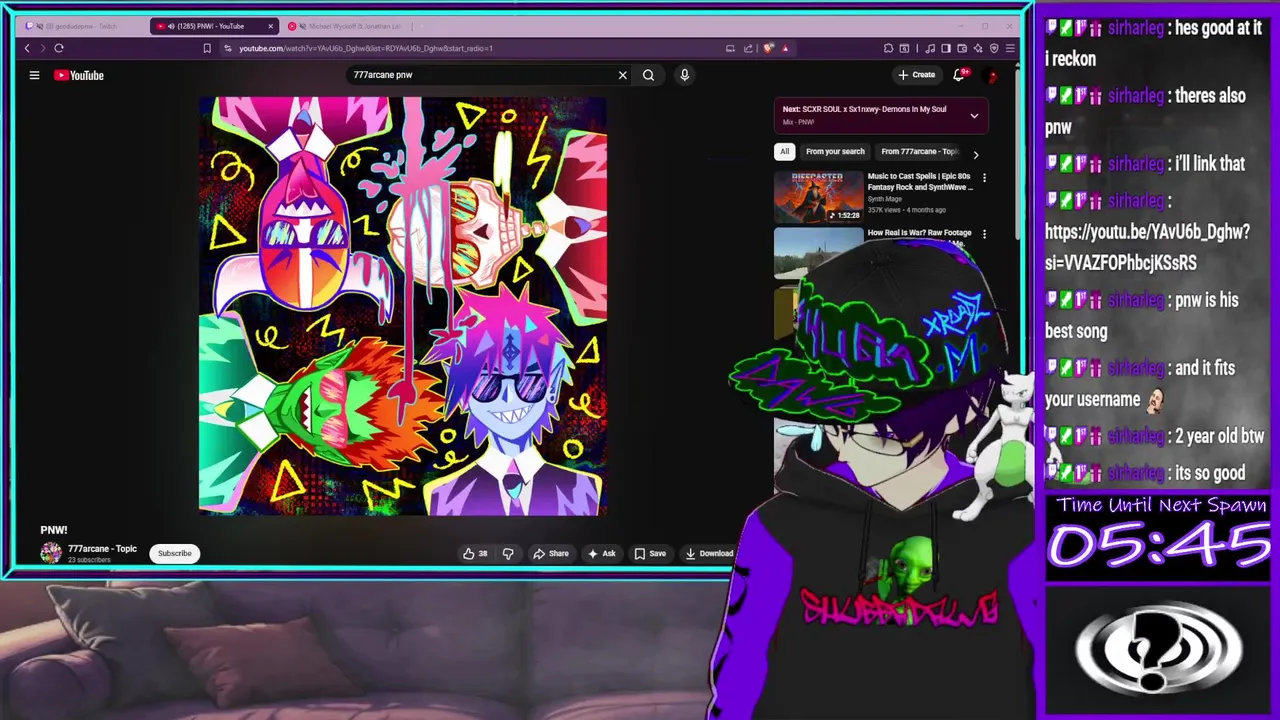Dislike the PNW! video

pyautogui.click(x=508, y=553)
